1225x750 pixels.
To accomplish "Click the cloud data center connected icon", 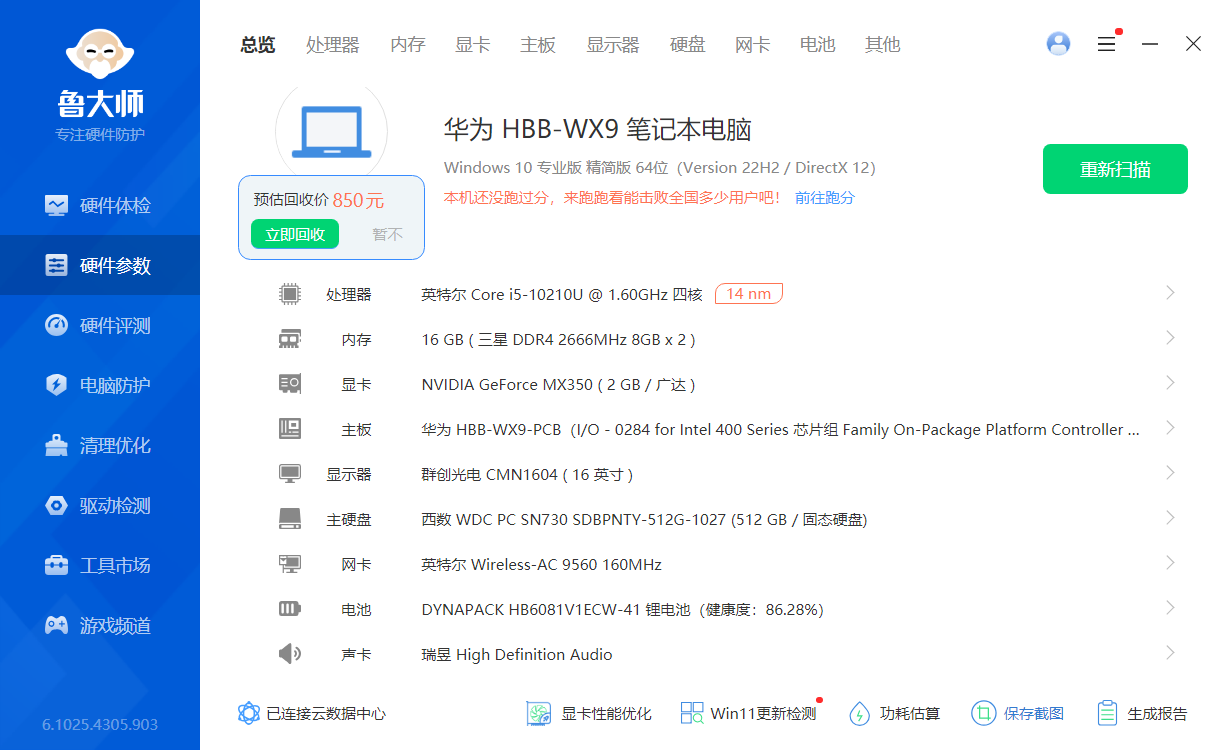I will pos(249,713).
